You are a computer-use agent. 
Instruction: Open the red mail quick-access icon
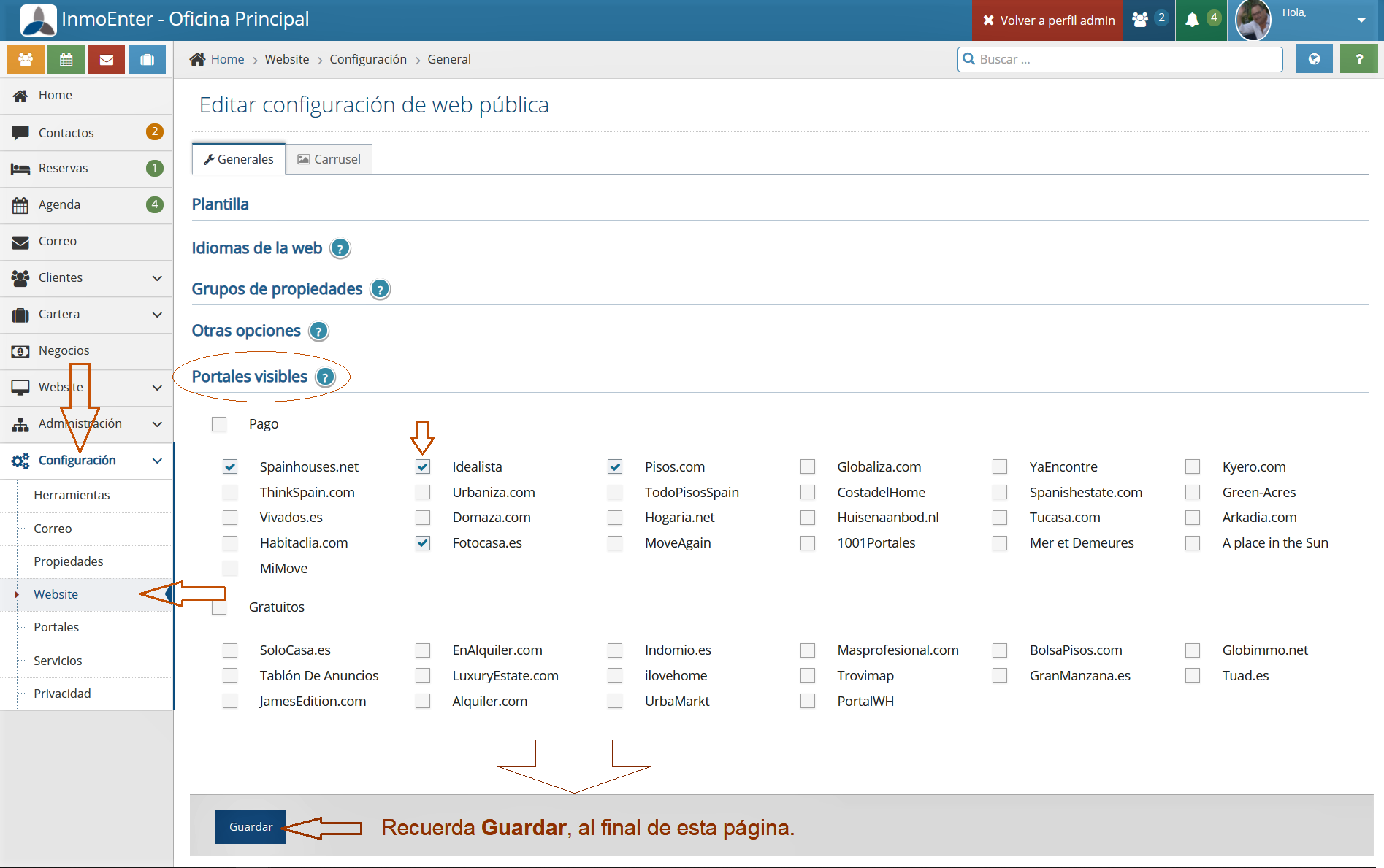(x=107, y=60)
